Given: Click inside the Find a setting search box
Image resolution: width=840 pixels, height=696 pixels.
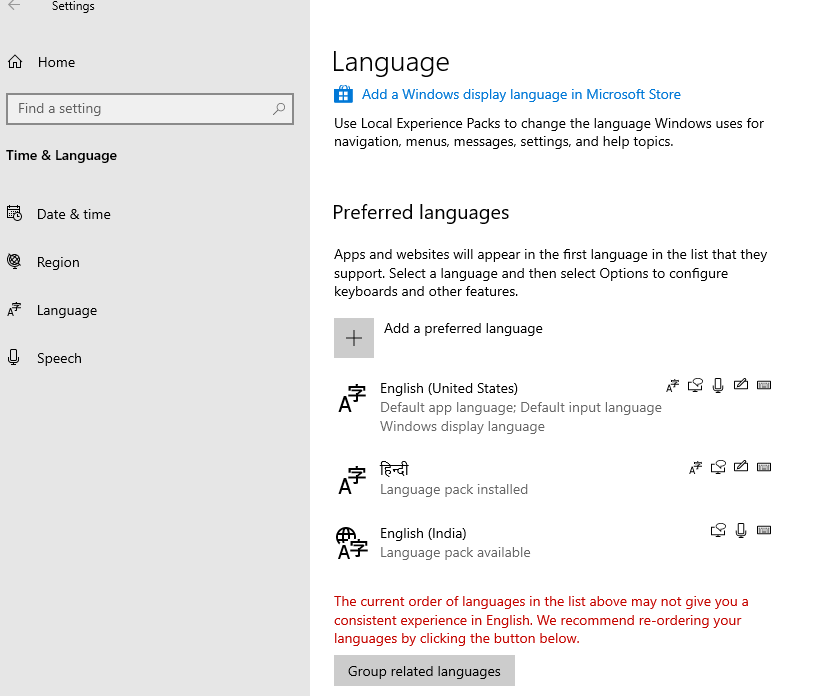Looking at the screenshot, I should 140,108.
